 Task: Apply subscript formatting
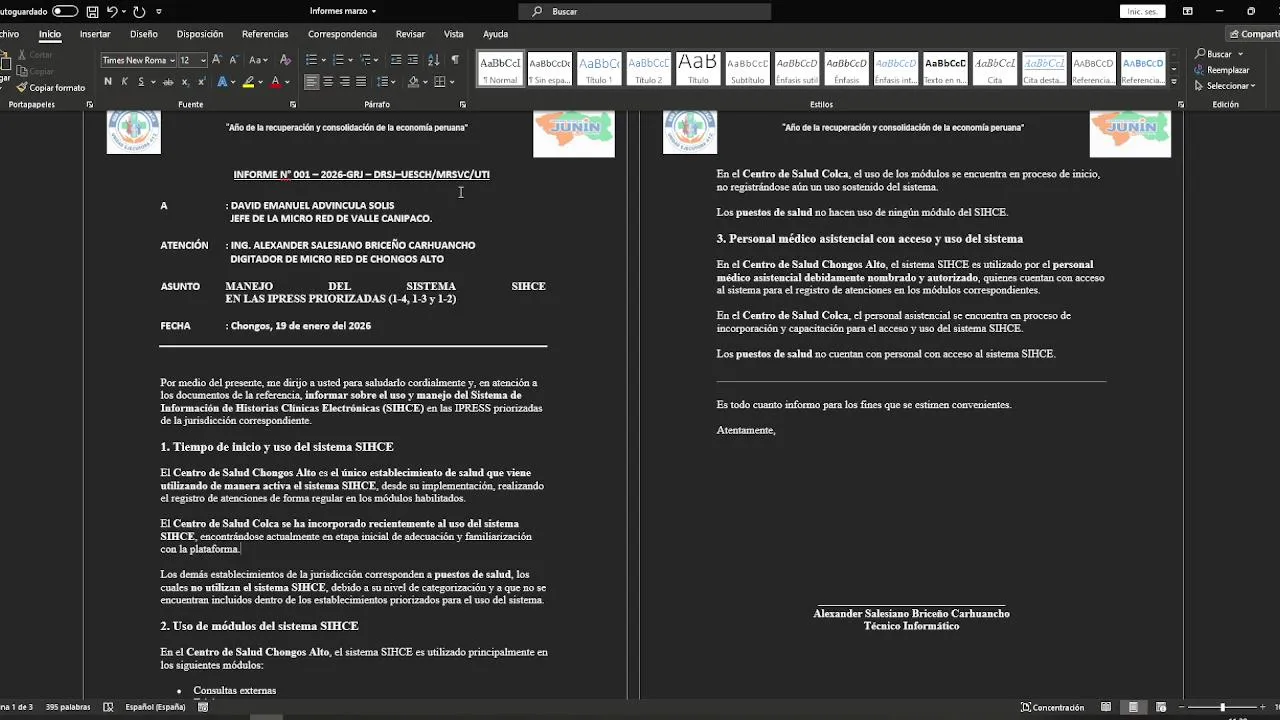pyautogui.click(x=184, y=82)
